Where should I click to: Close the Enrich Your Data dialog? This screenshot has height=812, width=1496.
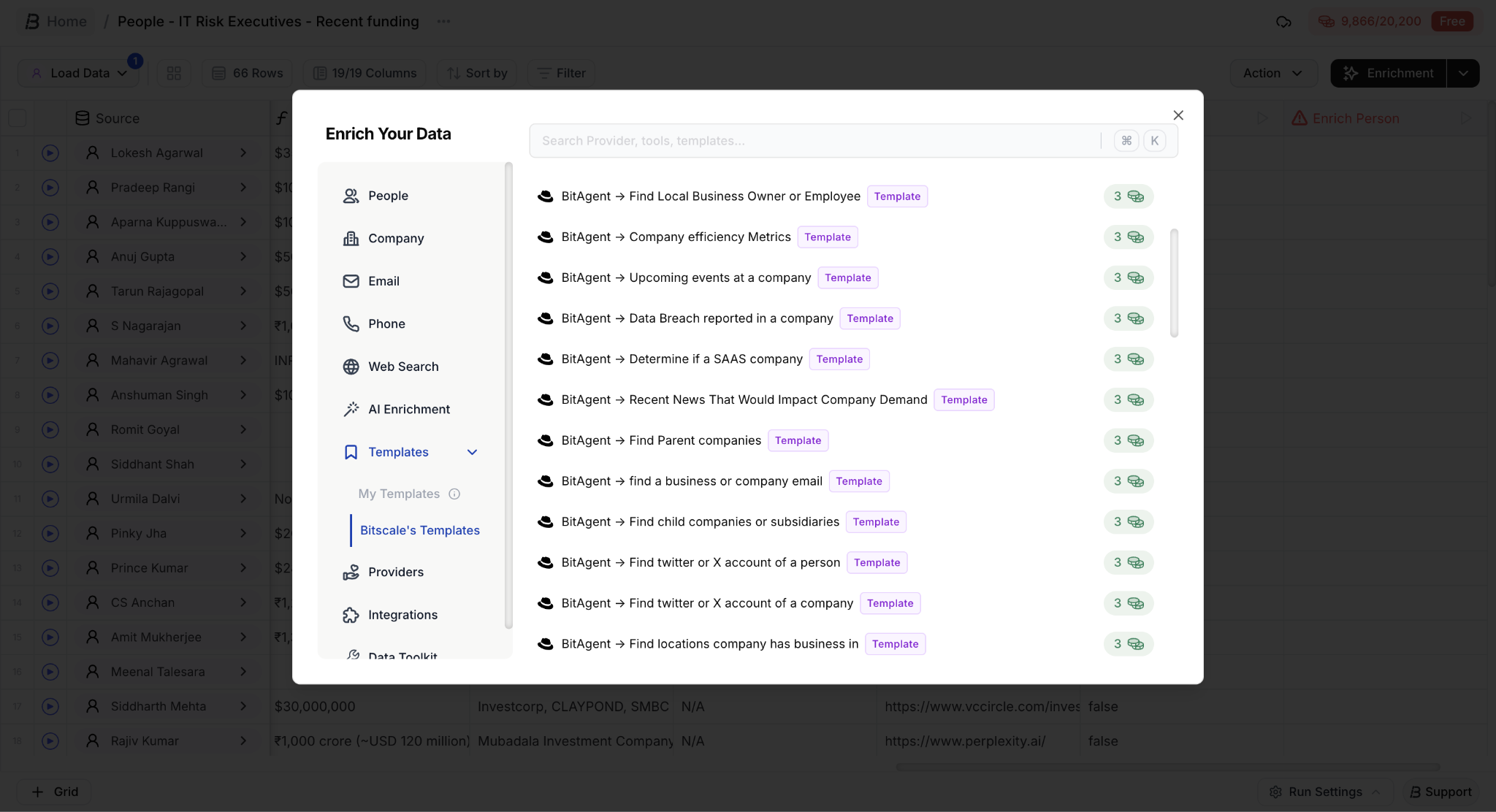1178,115
